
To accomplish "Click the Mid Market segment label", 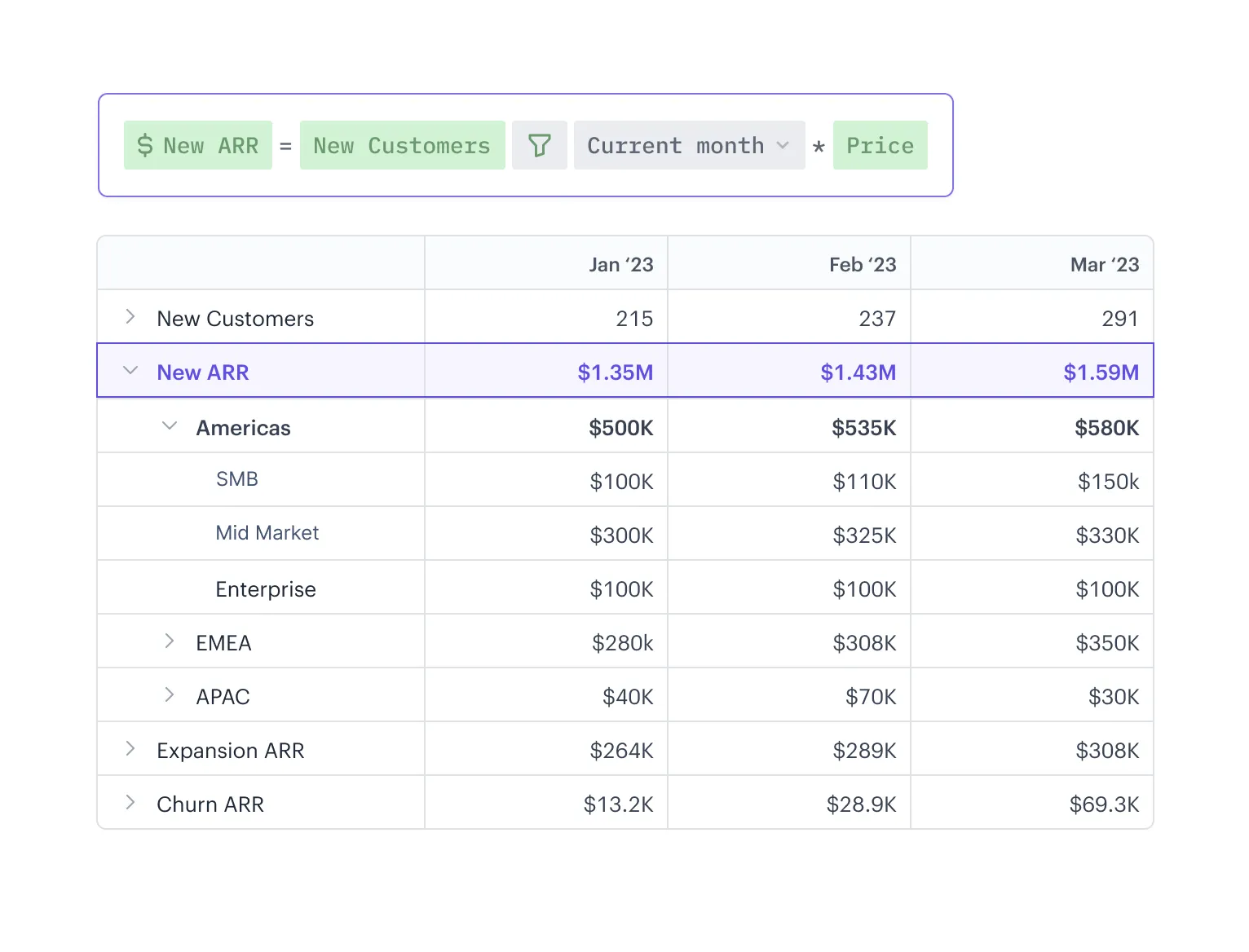I will (x=267, y=533).
